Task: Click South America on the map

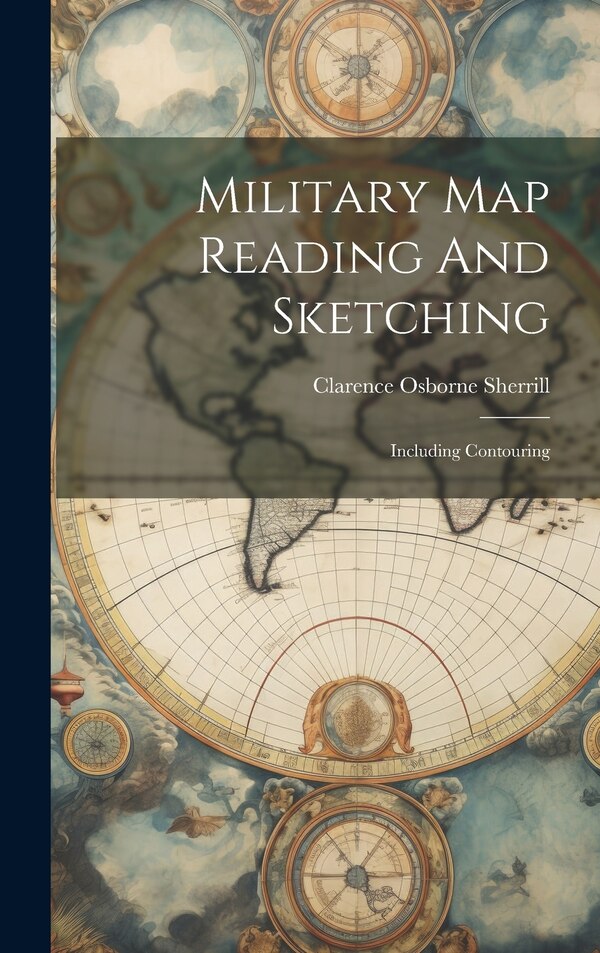Action: tap(283, 530)
